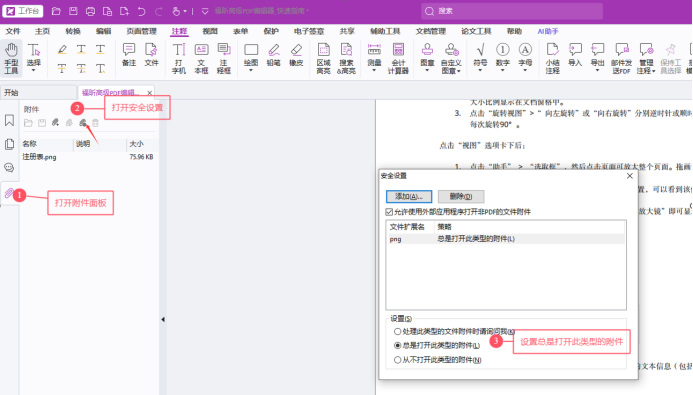Select the 手型工具 hand tool
Viewport: 693px width, 395px height.
click(x=11, y=58)
